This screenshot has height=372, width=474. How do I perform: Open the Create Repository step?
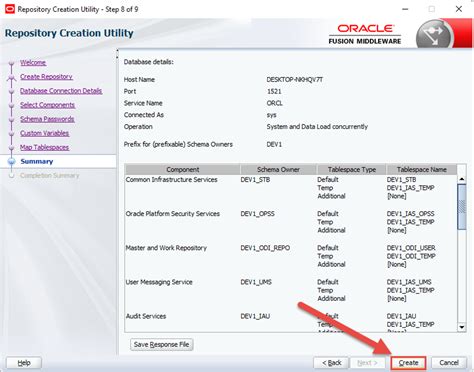click(x=46, y=77)
